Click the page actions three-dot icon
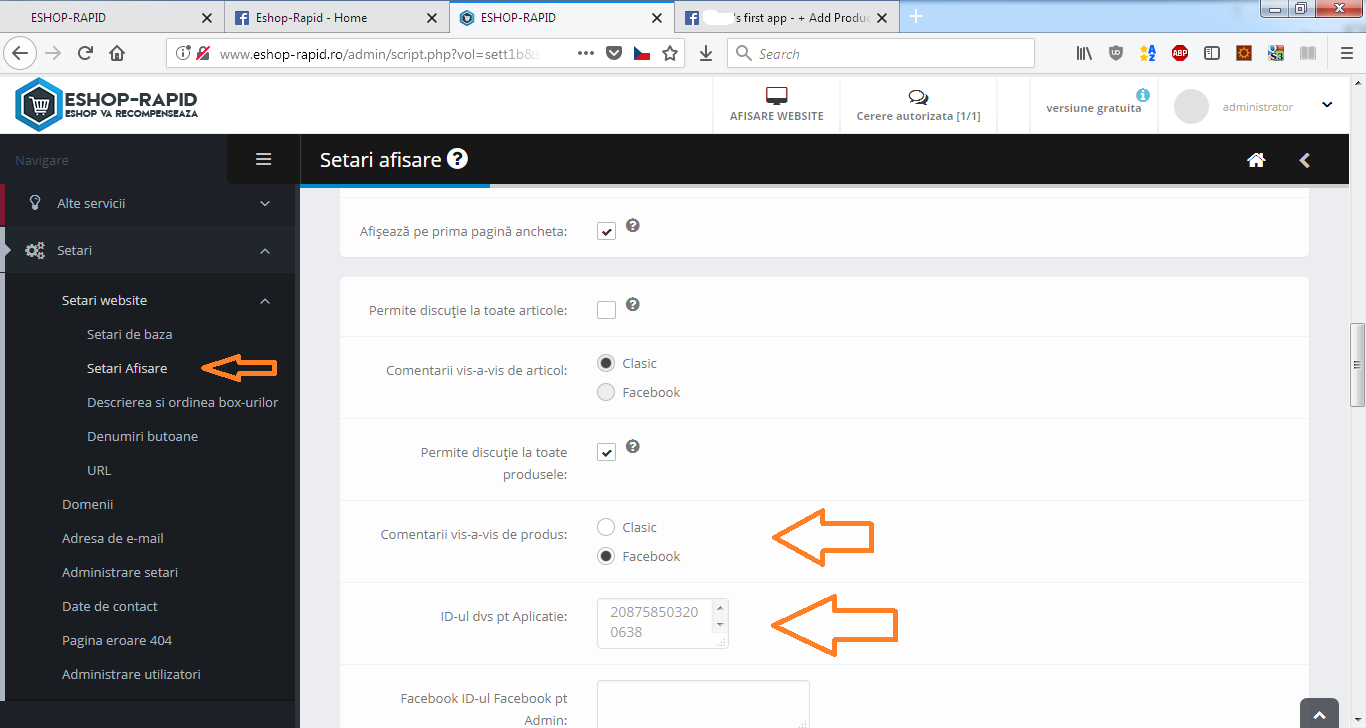1366x728 pixels. (x=586, y=54)
